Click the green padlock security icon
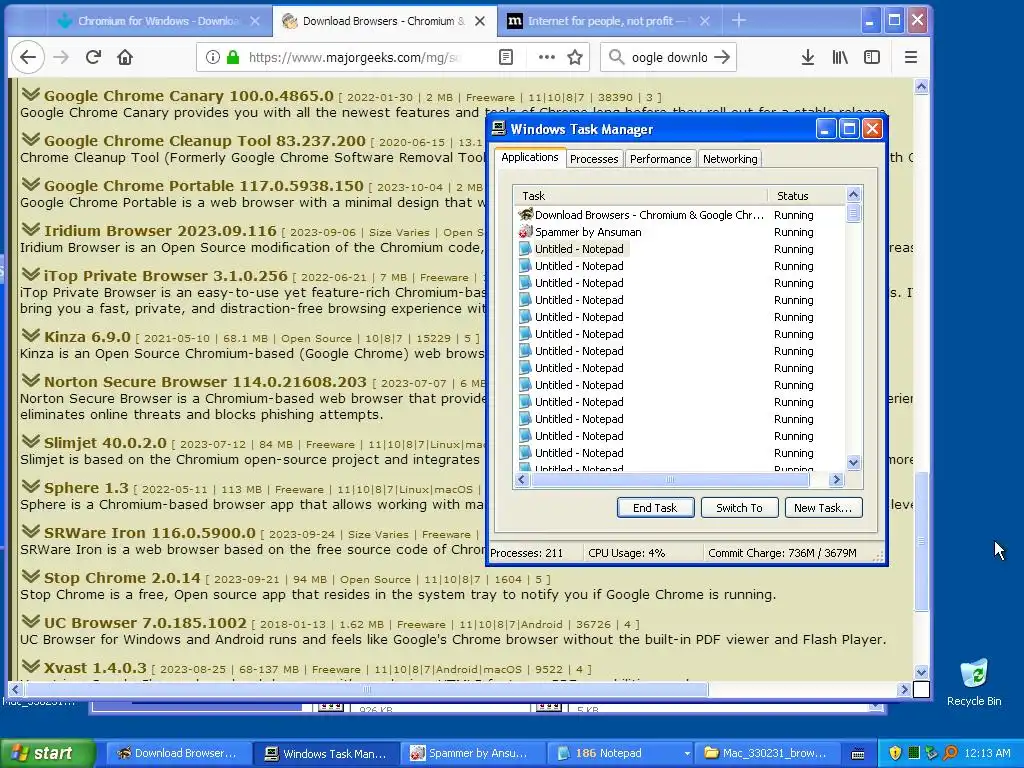The image size is (1024, 768). coord(233,57)
